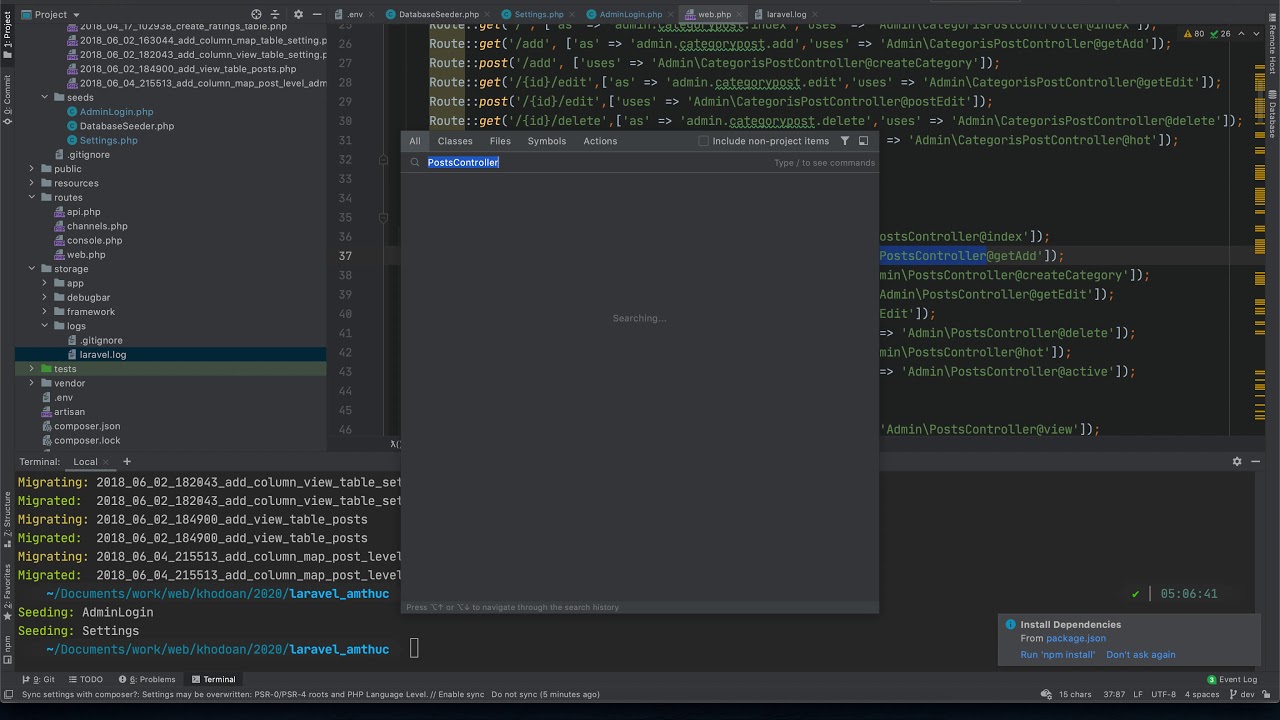Open the Remote Host side panel
Image resolution: width=1280 pixels, height=720 pixels.
1272,46
